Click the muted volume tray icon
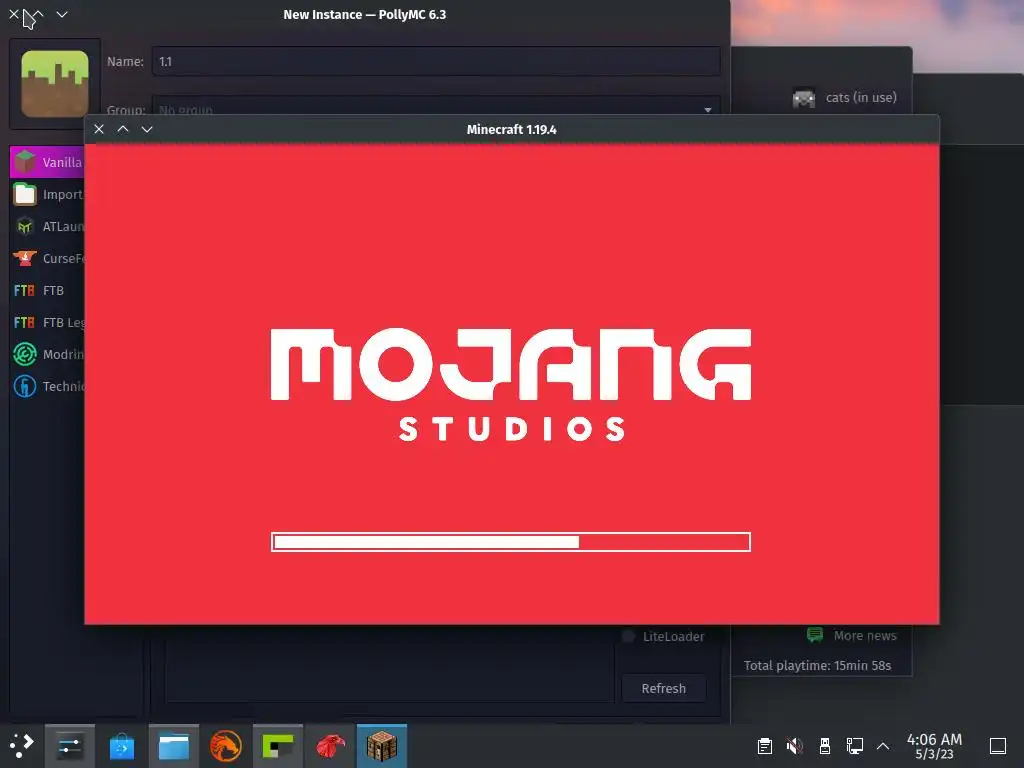The image size is (1024, 768). [x=795, y=746]
